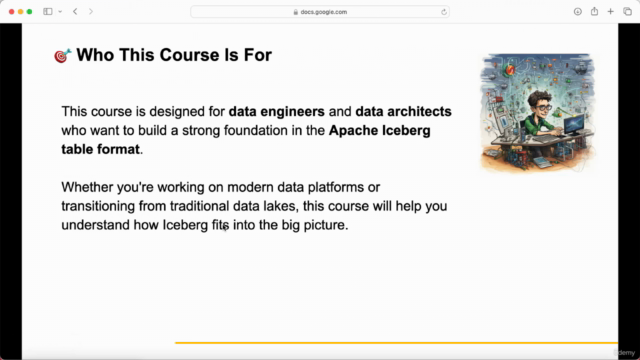Screen dimensions: 640x360
Task: Reload the page using the refresh icon
Action: pyautogui.click(x=444, y=12)
